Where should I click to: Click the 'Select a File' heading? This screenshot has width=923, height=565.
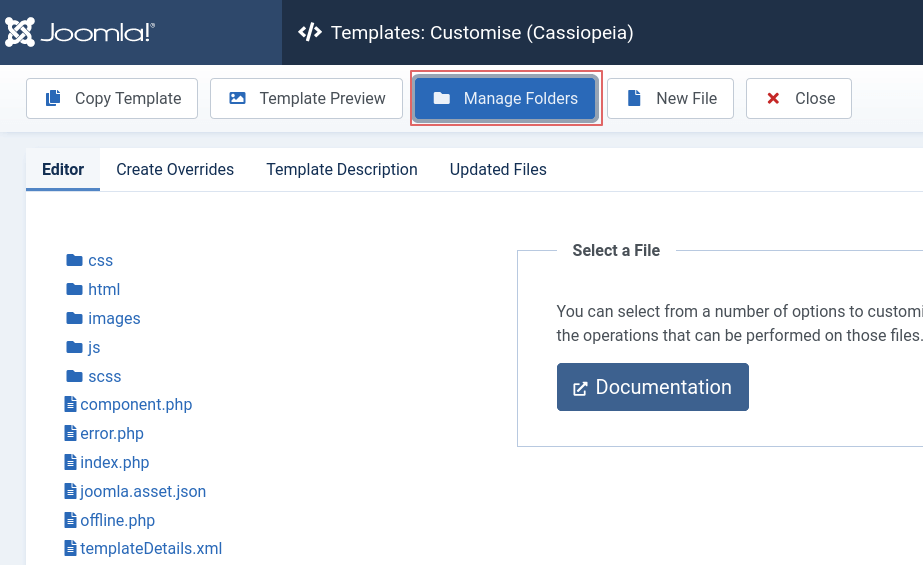pos(616,250)
